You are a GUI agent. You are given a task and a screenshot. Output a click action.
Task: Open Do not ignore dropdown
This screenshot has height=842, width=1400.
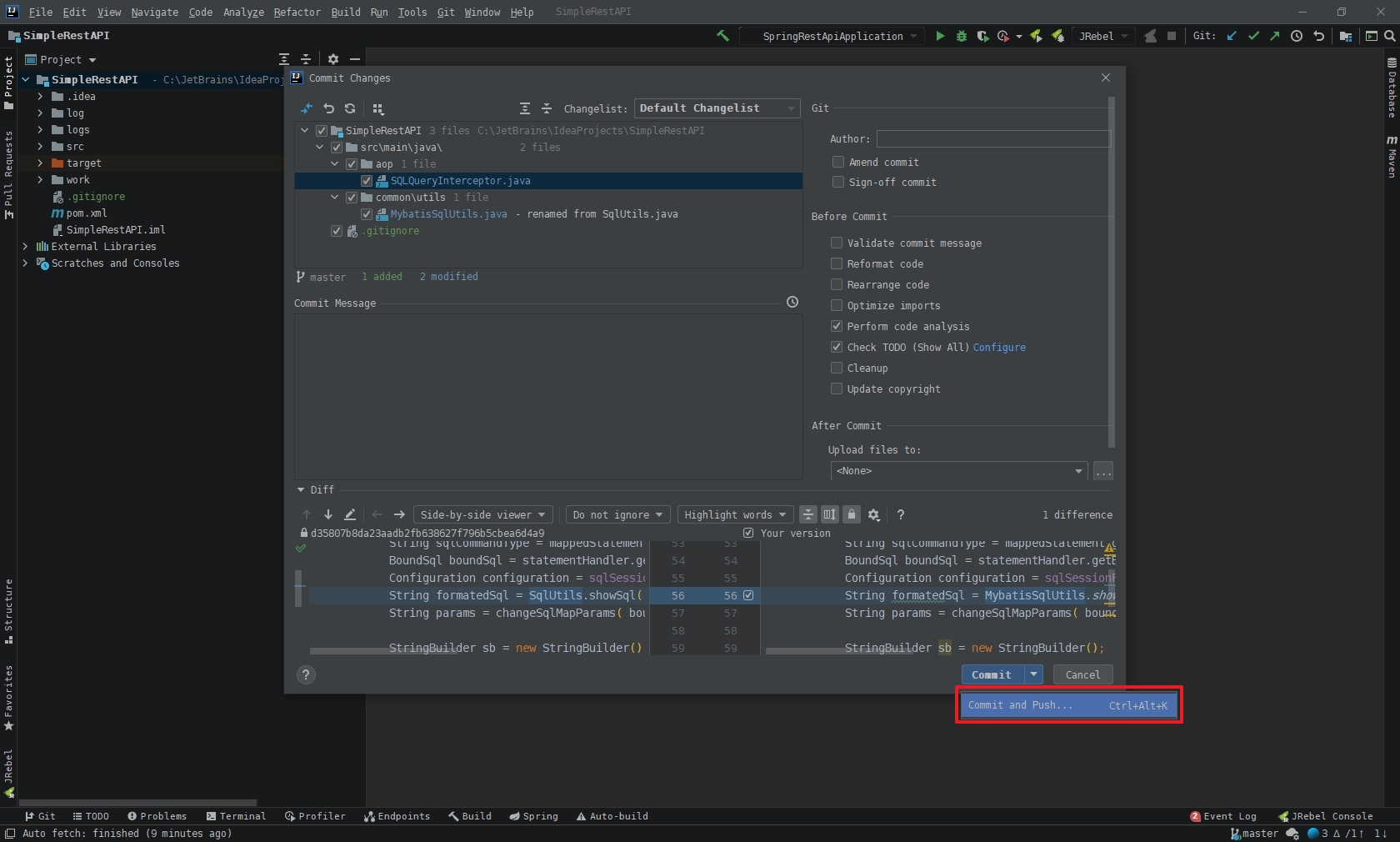(617, 514)
